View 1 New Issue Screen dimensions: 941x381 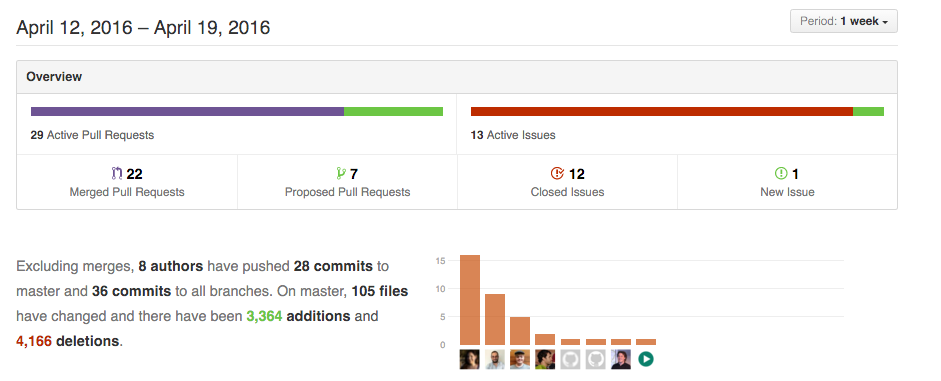pos(787,182)
